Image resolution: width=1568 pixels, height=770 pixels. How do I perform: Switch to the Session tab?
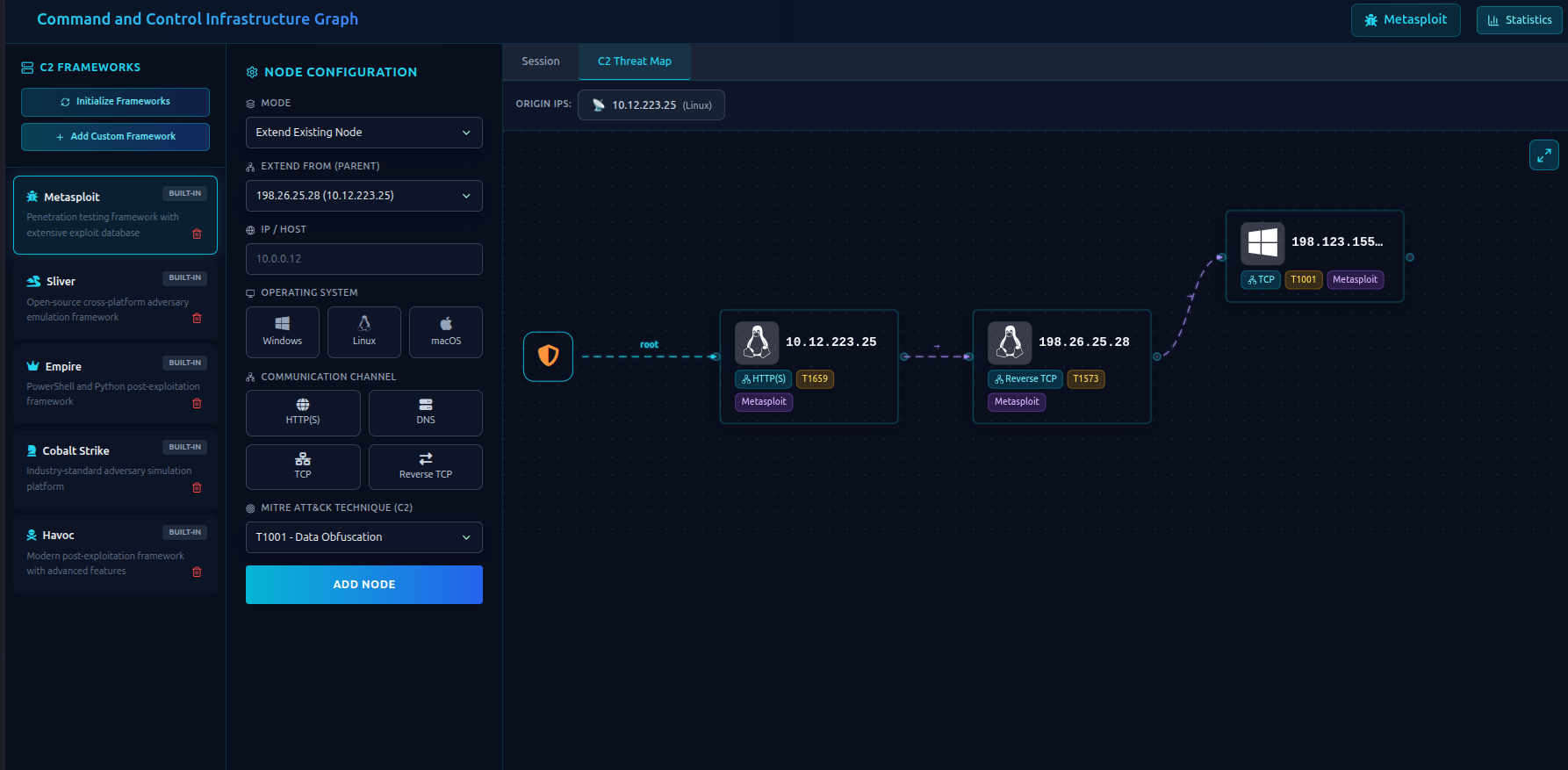pyautogui.click(x=541, y=61)
